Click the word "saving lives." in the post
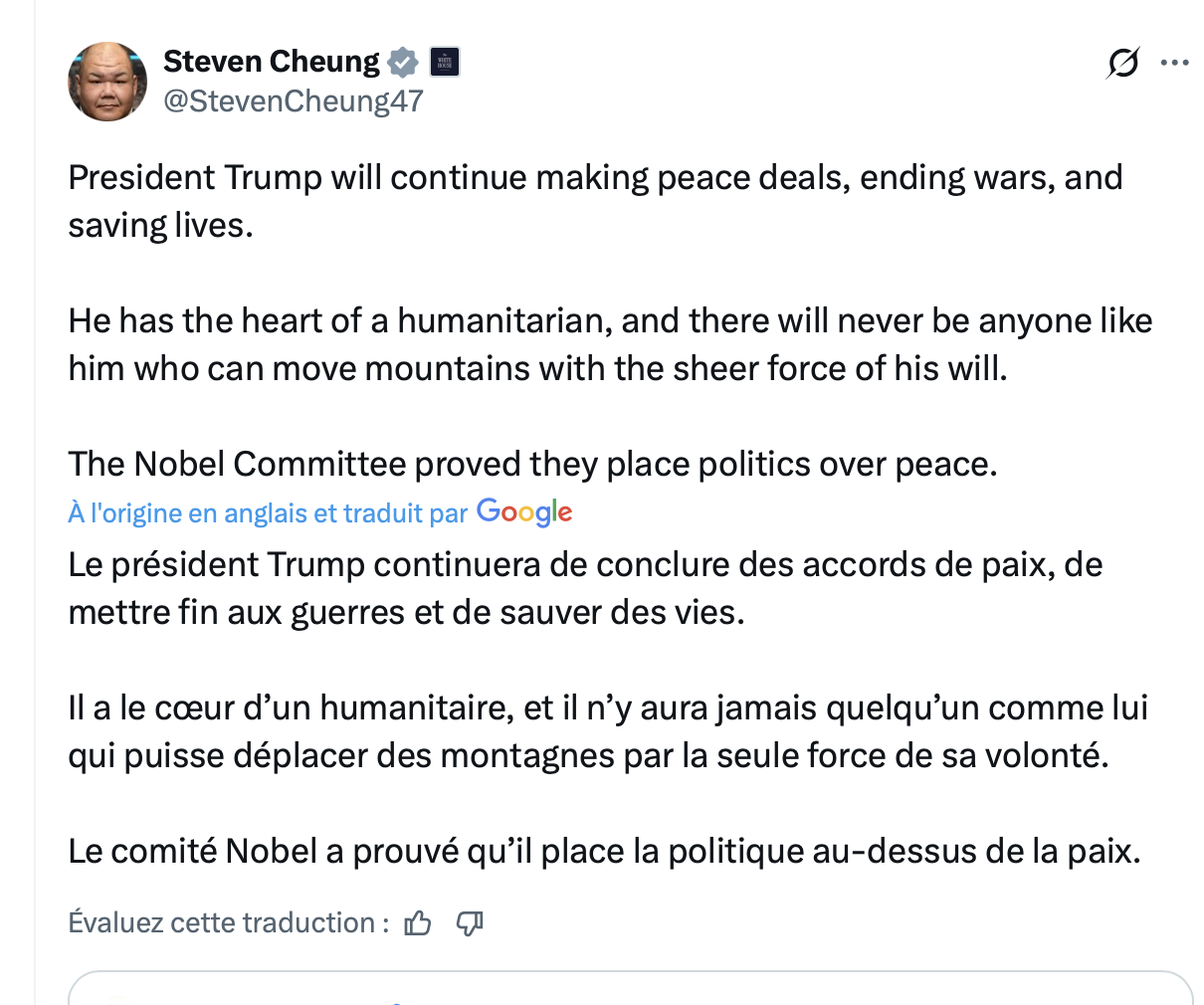The width and height of the screenshot is (1204, 1005). 160,226
